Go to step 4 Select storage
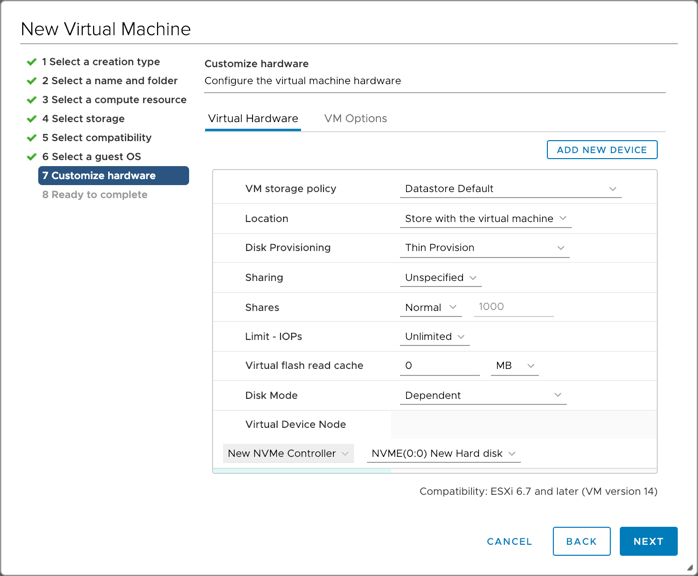Viewport: 698px width, 576px height. (83, 119)
